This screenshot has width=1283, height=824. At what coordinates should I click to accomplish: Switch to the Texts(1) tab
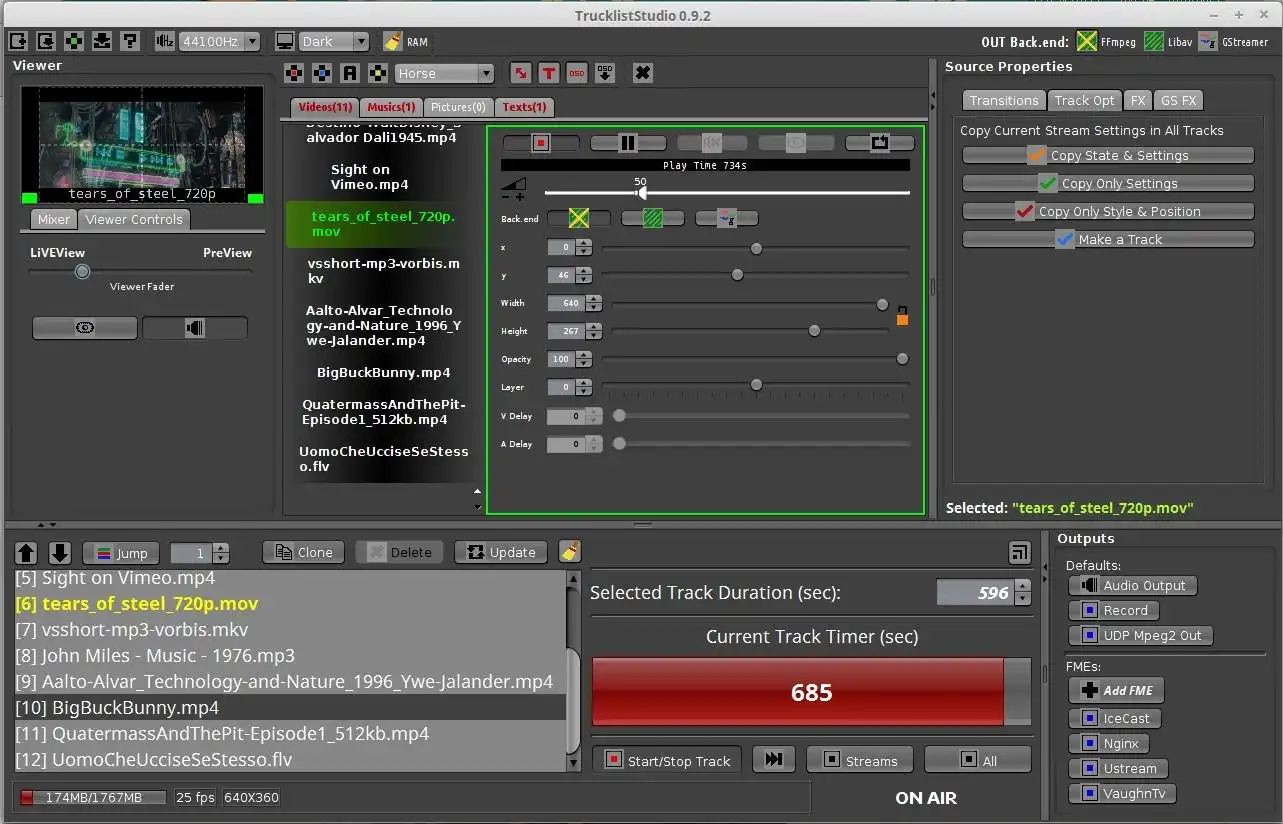[524, 107]
